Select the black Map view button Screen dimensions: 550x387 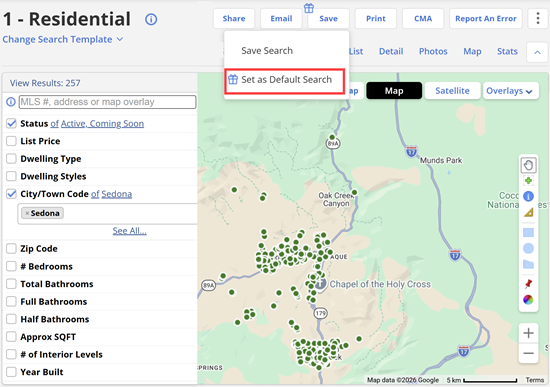pyautogui.click(x=394, y=91)
